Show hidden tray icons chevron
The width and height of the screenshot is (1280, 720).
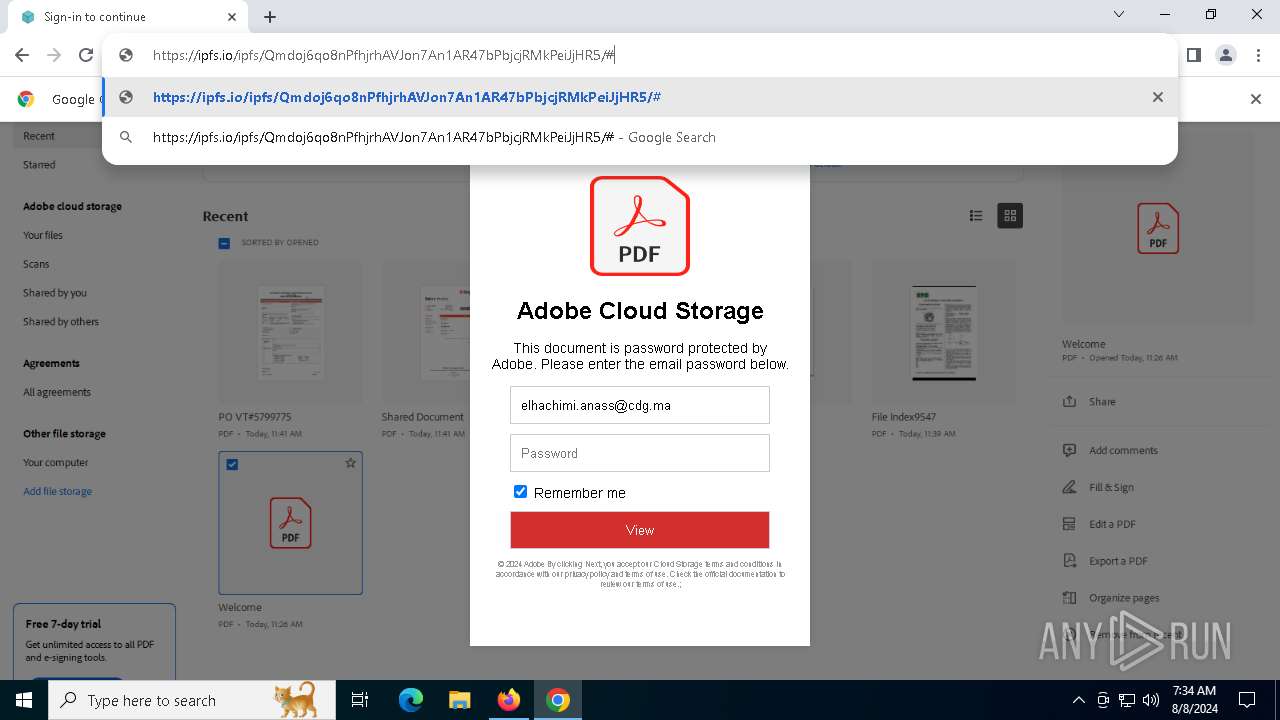pos(1078,700)
